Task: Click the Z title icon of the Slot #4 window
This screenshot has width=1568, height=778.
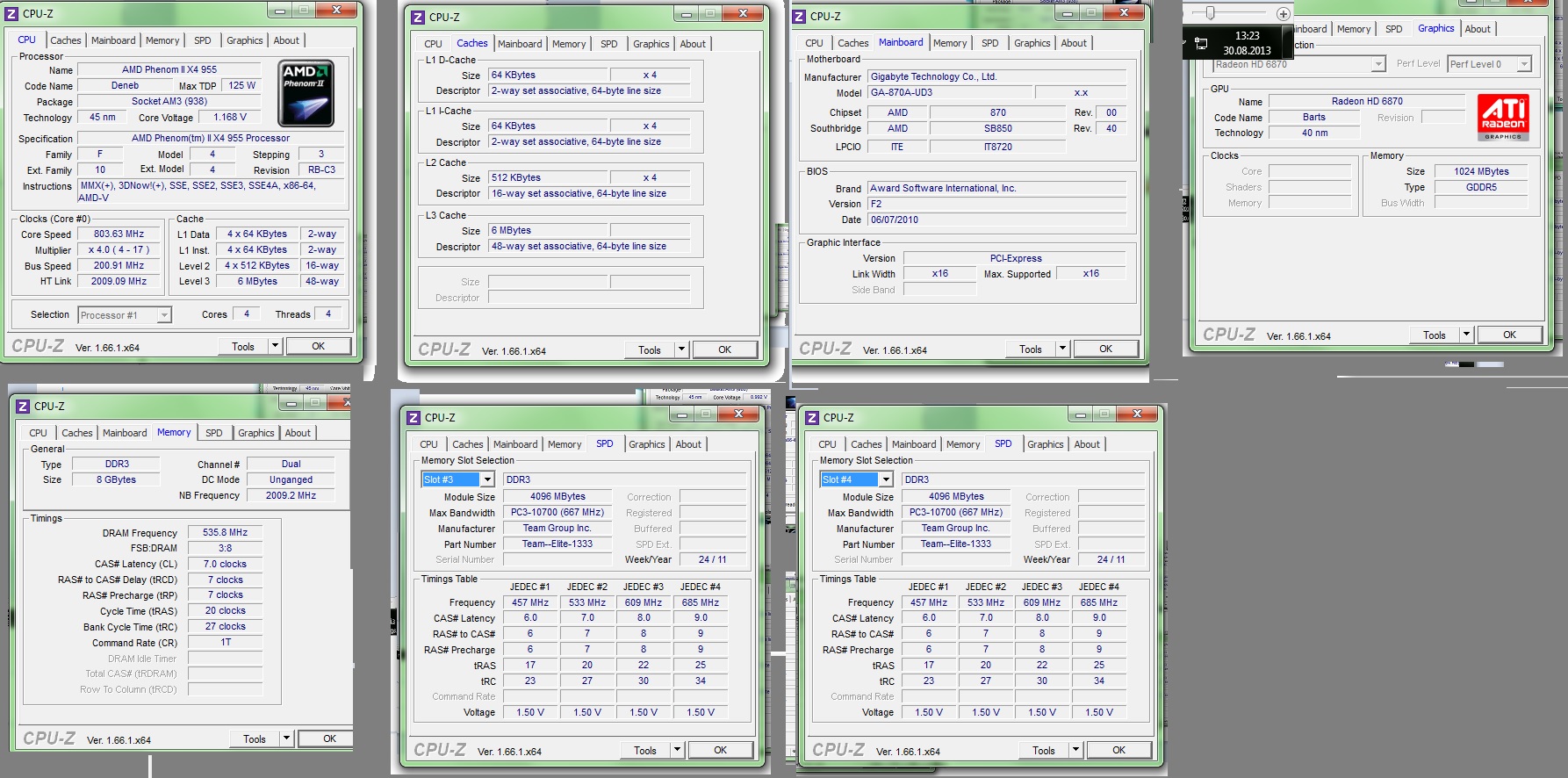Action: point(813,418)
